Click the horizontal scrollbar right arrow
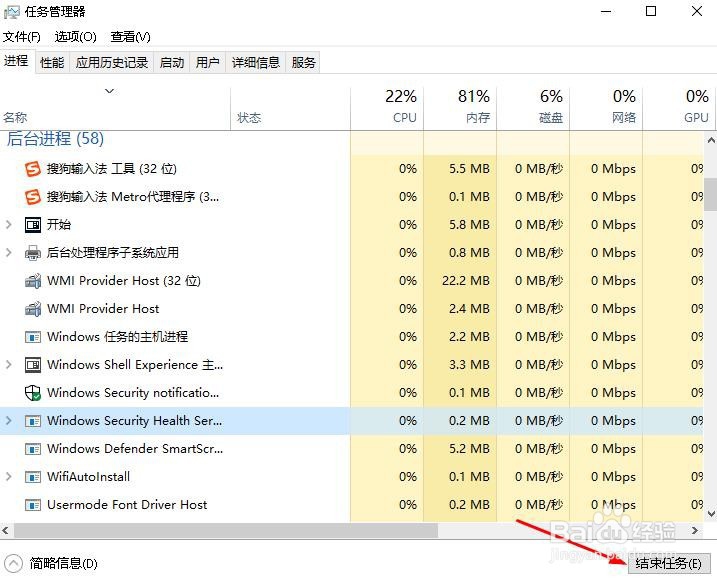The height and width of the screenshot is (579, 717). (x=695, y=531)
